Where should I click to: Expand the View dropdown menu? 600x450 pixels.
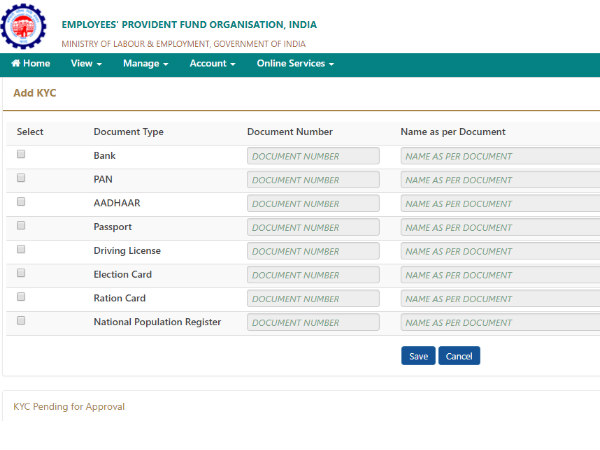pyautogui.click(x=86, y=64)
